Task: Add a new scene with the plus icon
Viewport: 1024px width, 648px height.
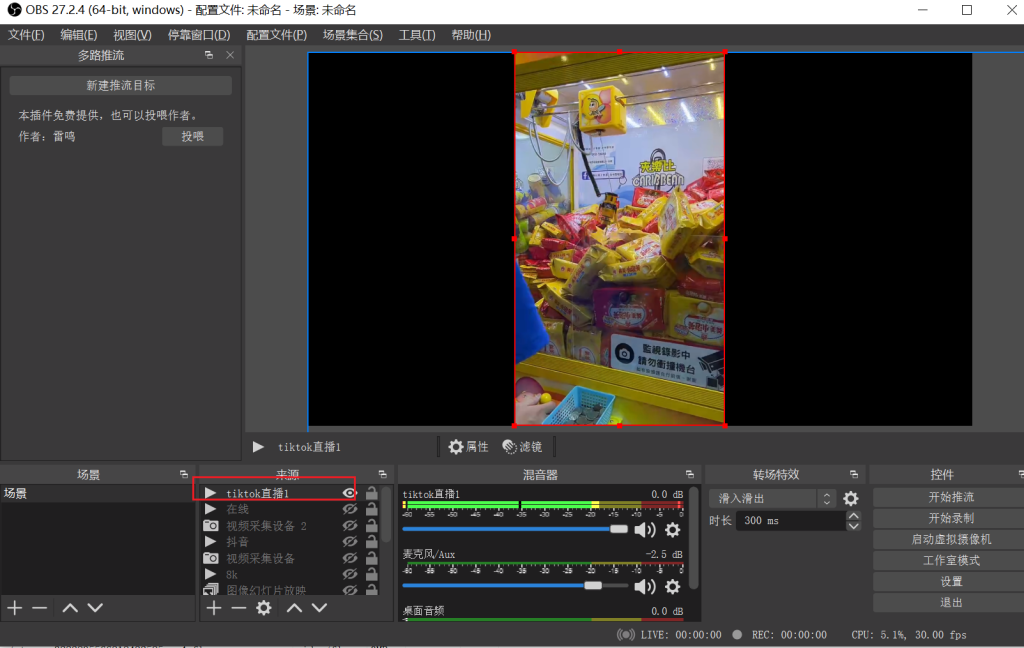Action: 14,608
